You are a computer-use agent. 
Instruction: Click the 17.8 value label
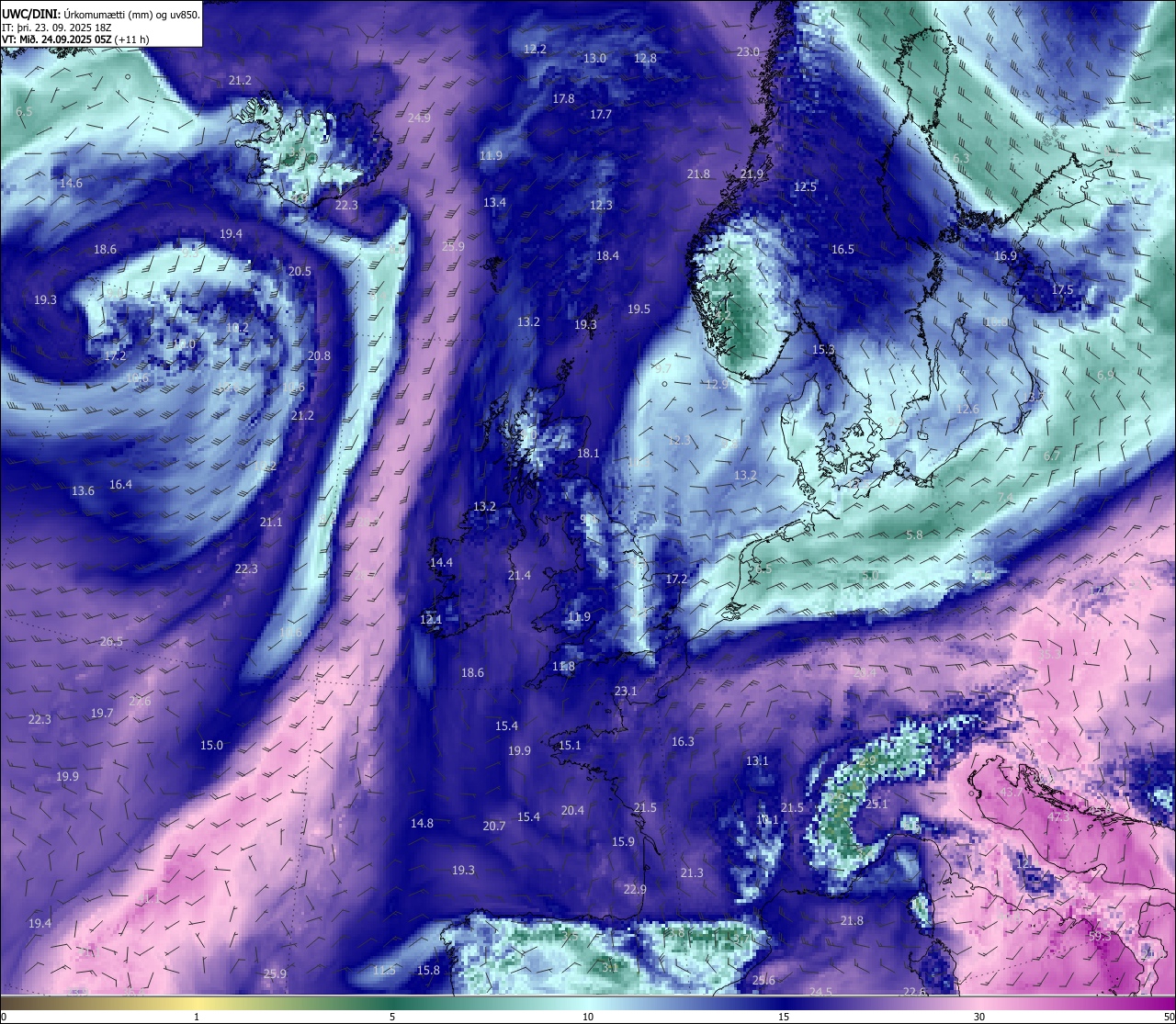click(x=563, y=98)
